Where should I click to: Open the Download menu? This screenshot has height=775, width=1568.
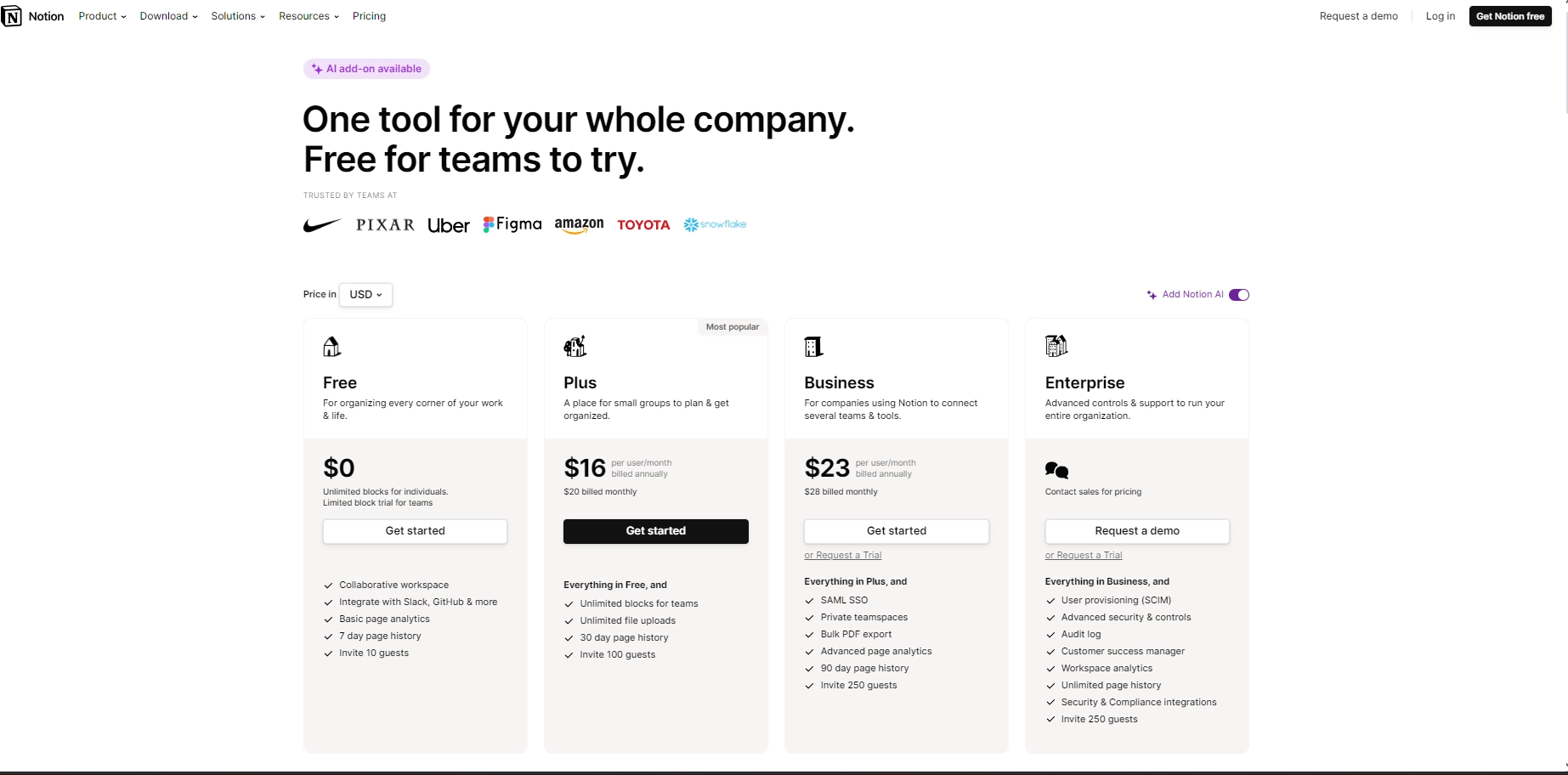(x=168, y=16)
